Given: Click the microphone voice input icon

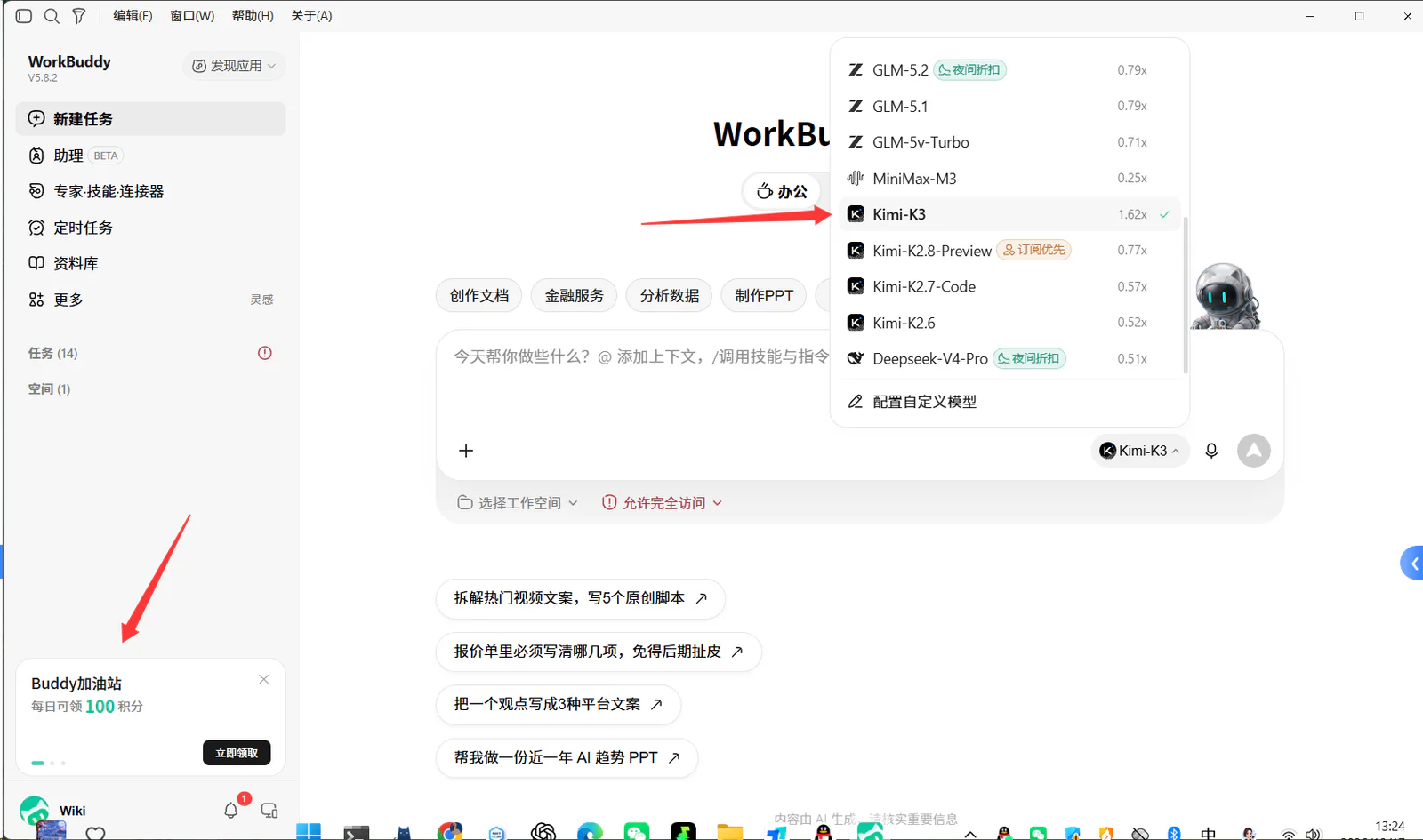Looking at the screenshot, I should click(x=1211, y=451).
